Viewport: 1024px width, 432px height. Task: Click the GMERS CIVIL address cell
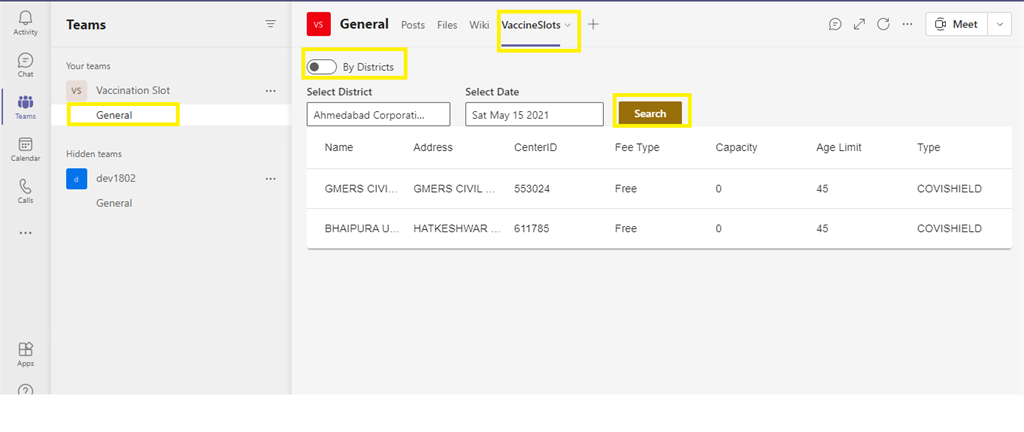[457, 189]
